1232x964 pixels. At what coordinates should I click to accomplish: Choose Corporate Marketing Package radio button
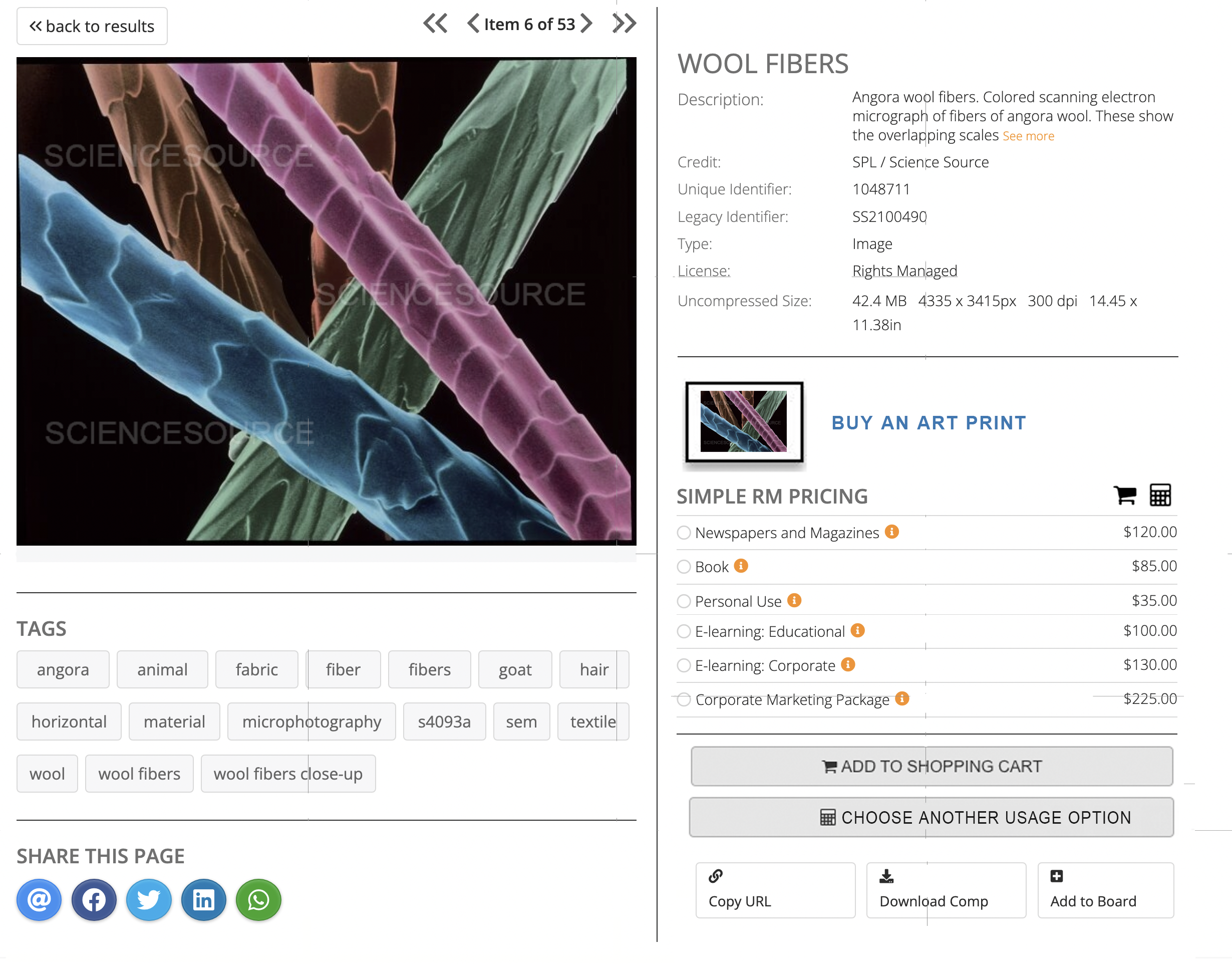coord(684,699)
